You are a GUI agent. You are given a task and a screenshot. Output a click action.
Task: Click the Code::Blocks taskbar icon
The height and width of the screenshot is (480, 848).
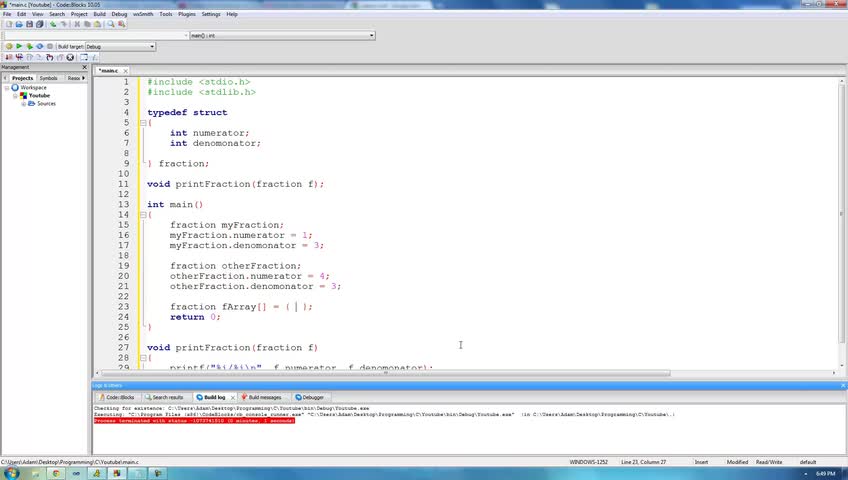point(116,474)
